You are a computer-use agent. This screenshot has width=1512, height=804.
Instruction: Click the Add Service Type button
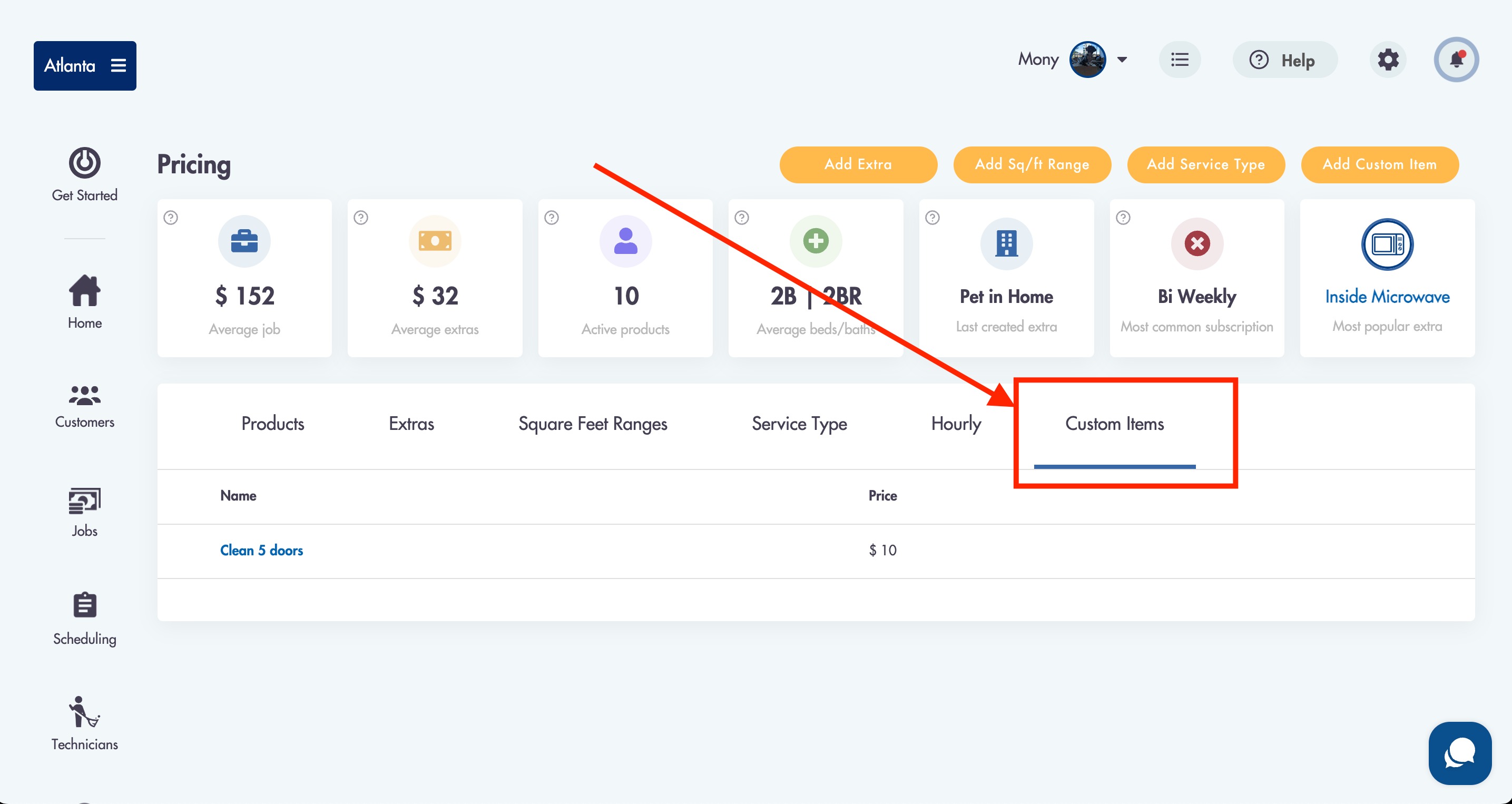click(1205, 164)
